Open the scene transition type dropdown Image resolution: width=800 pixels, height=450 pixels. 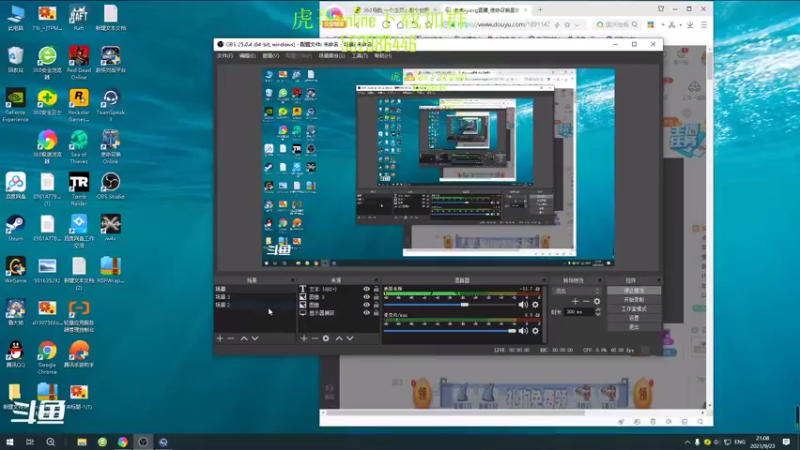[577, 291]
